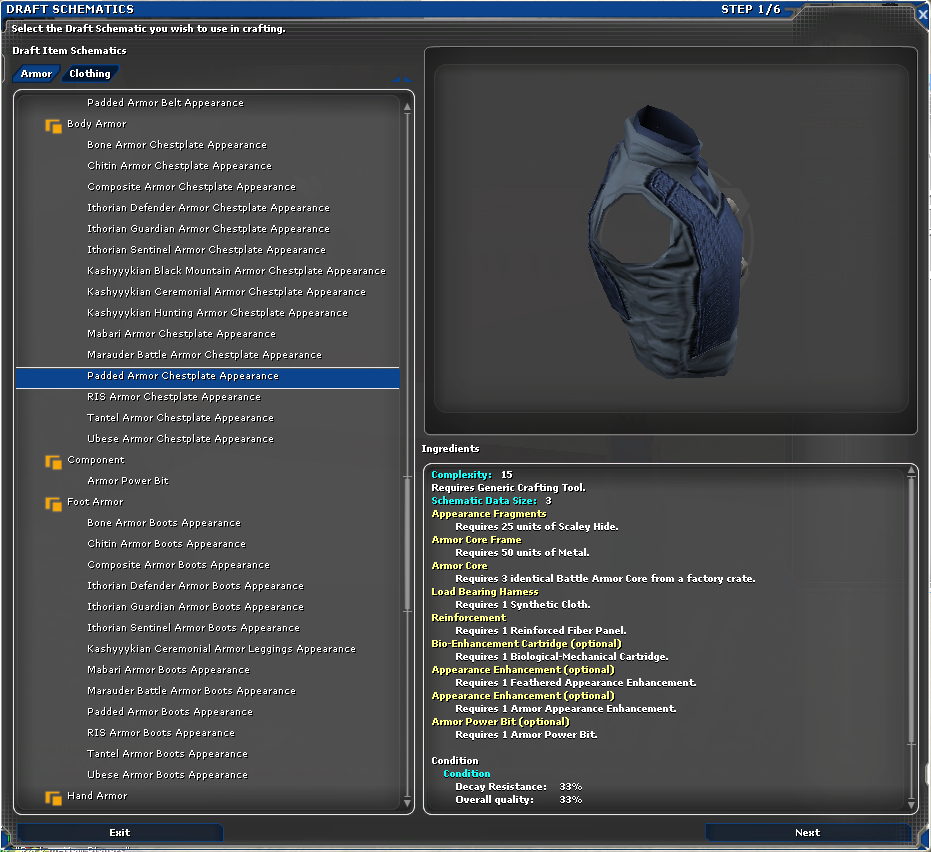This screenshot has width=931, height=852.
Task: Select Bone Armor Boots Appearance
Action: point(164,523)
